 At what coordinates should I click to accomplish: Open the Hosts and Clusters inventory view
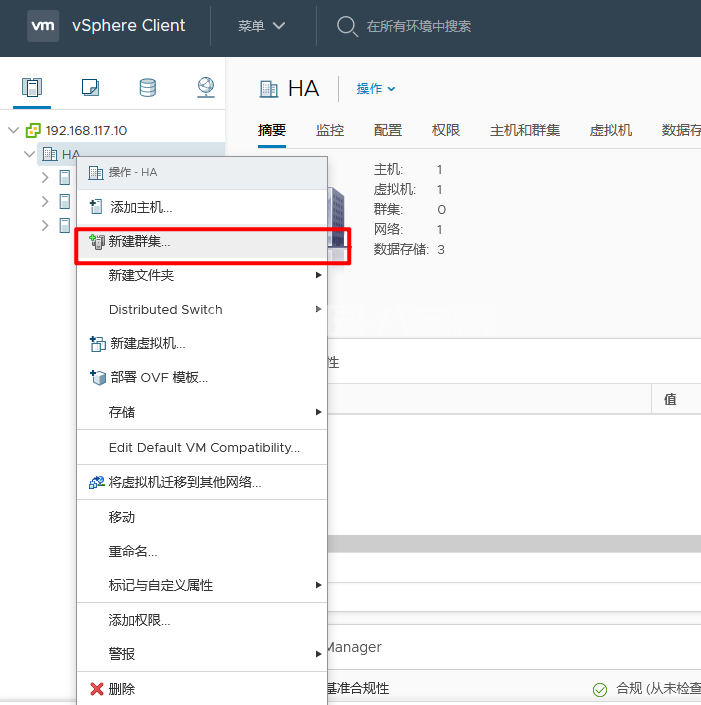click(x=32, y=88)
